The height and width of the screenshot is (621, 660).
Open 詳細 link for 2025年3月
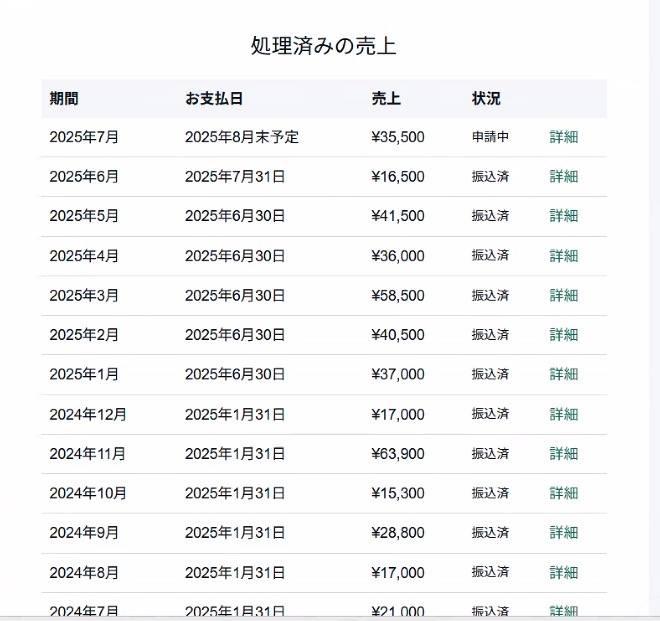pyautogui.click(x=563, y=296)
